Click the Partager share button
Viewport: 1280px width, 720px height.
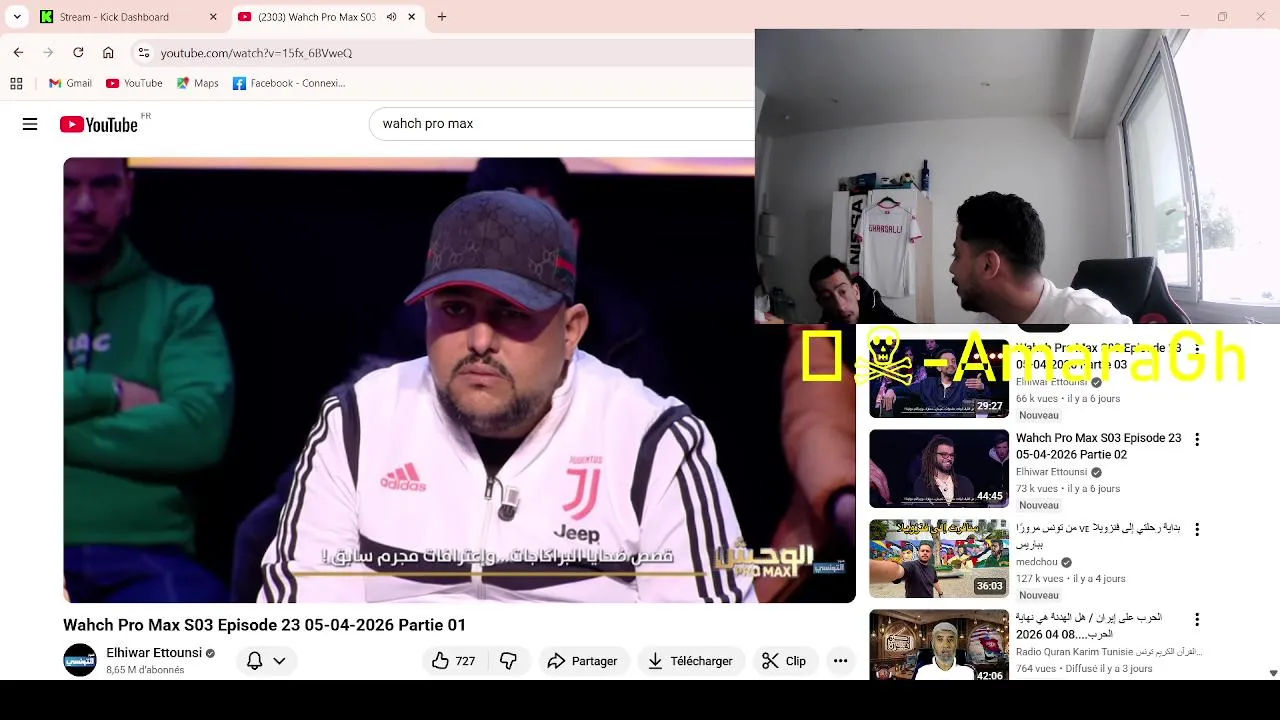pyautogui.click(x=582, y=661)
